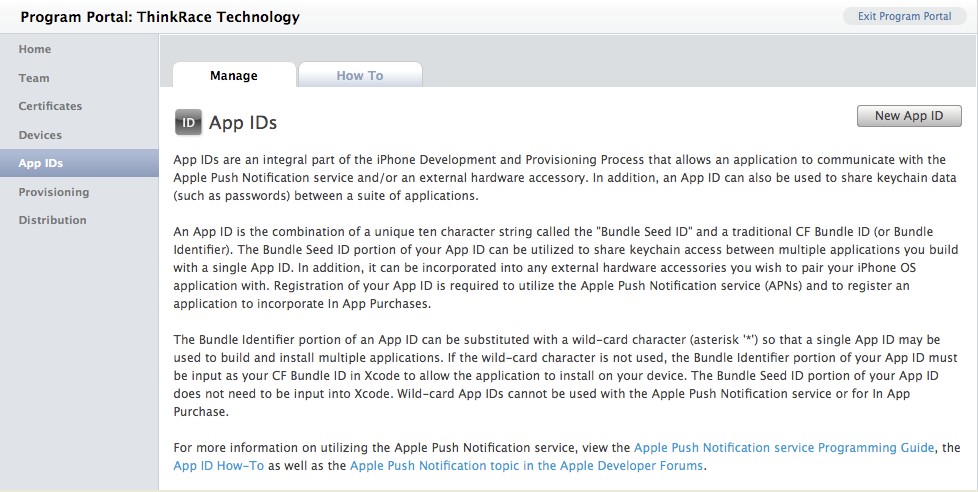The width and height of the screenshot is (978, 492).
Task: Open Apple Push Notification service Programming Guide link
Action: point(784,448)
